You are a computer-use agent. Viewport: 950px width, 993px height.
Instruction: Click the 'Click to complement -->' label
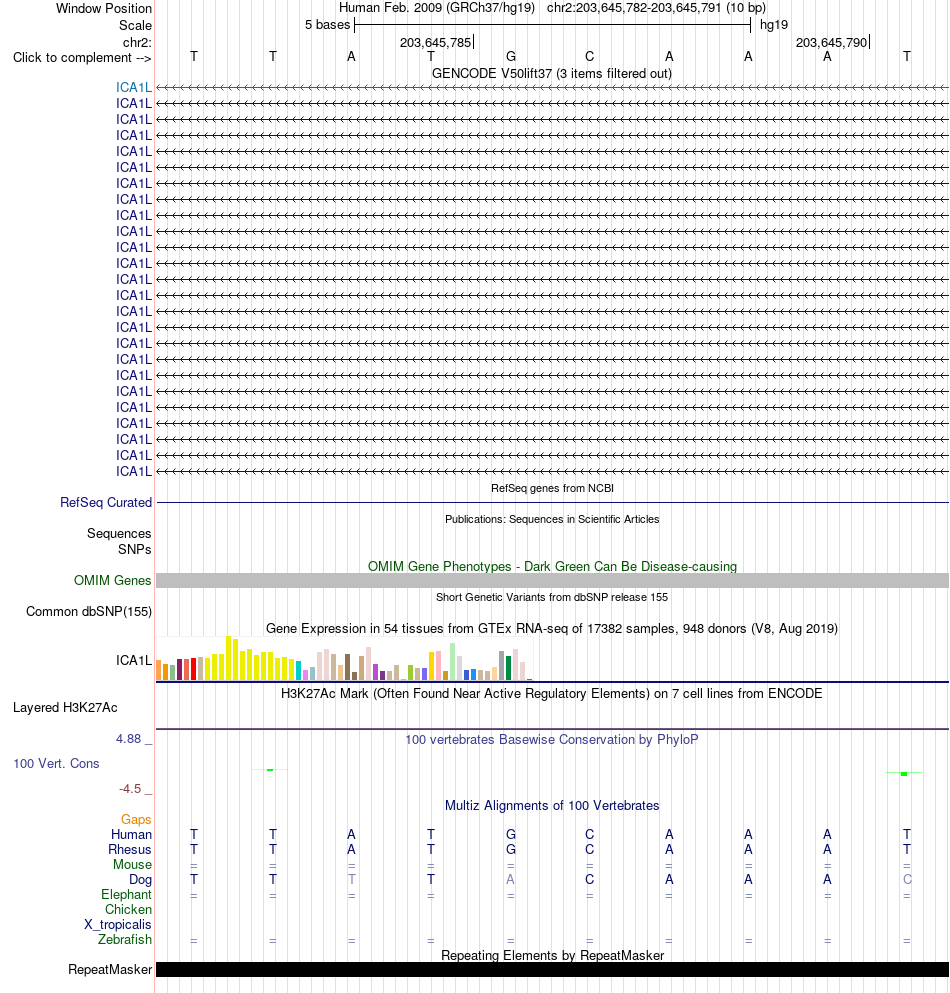tap(82, 58)
